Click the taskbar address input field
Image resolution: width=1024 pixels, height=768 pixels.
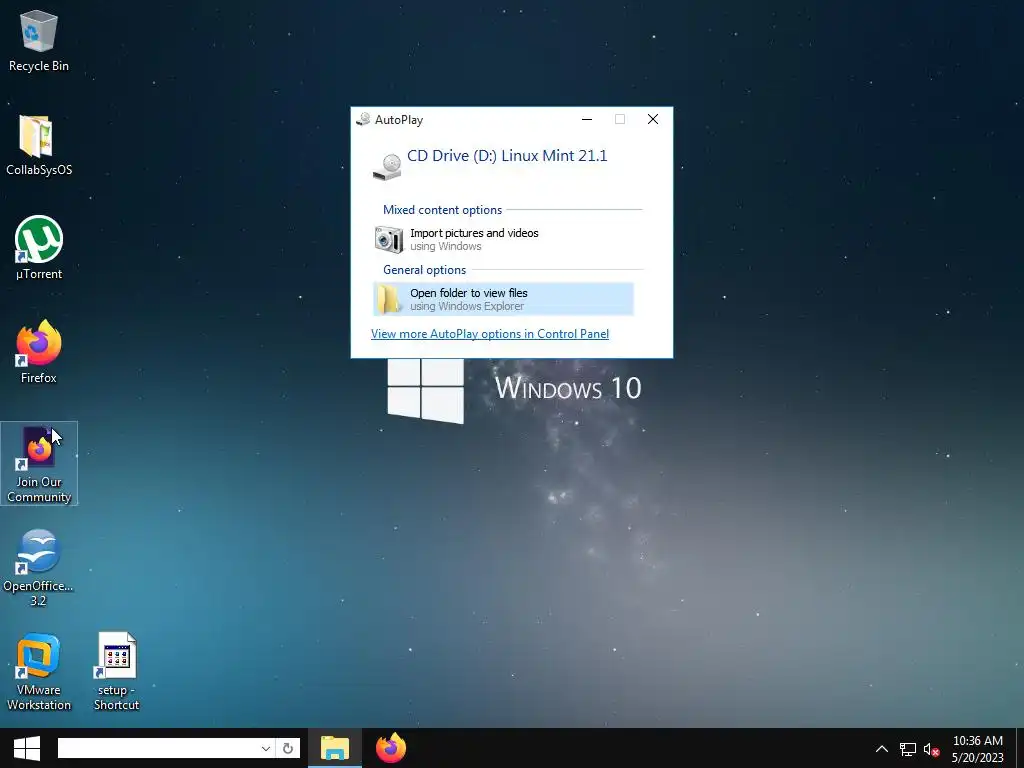point(159,748)
